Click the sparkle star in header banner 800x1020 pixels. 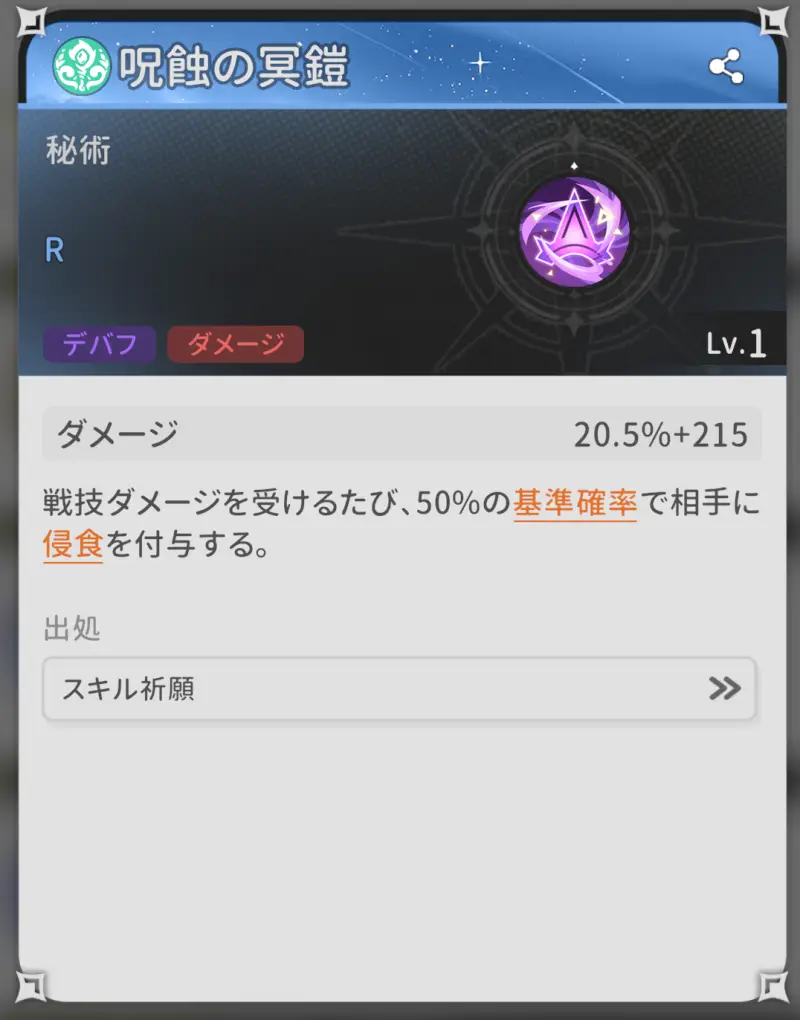[x=480, y=63]
